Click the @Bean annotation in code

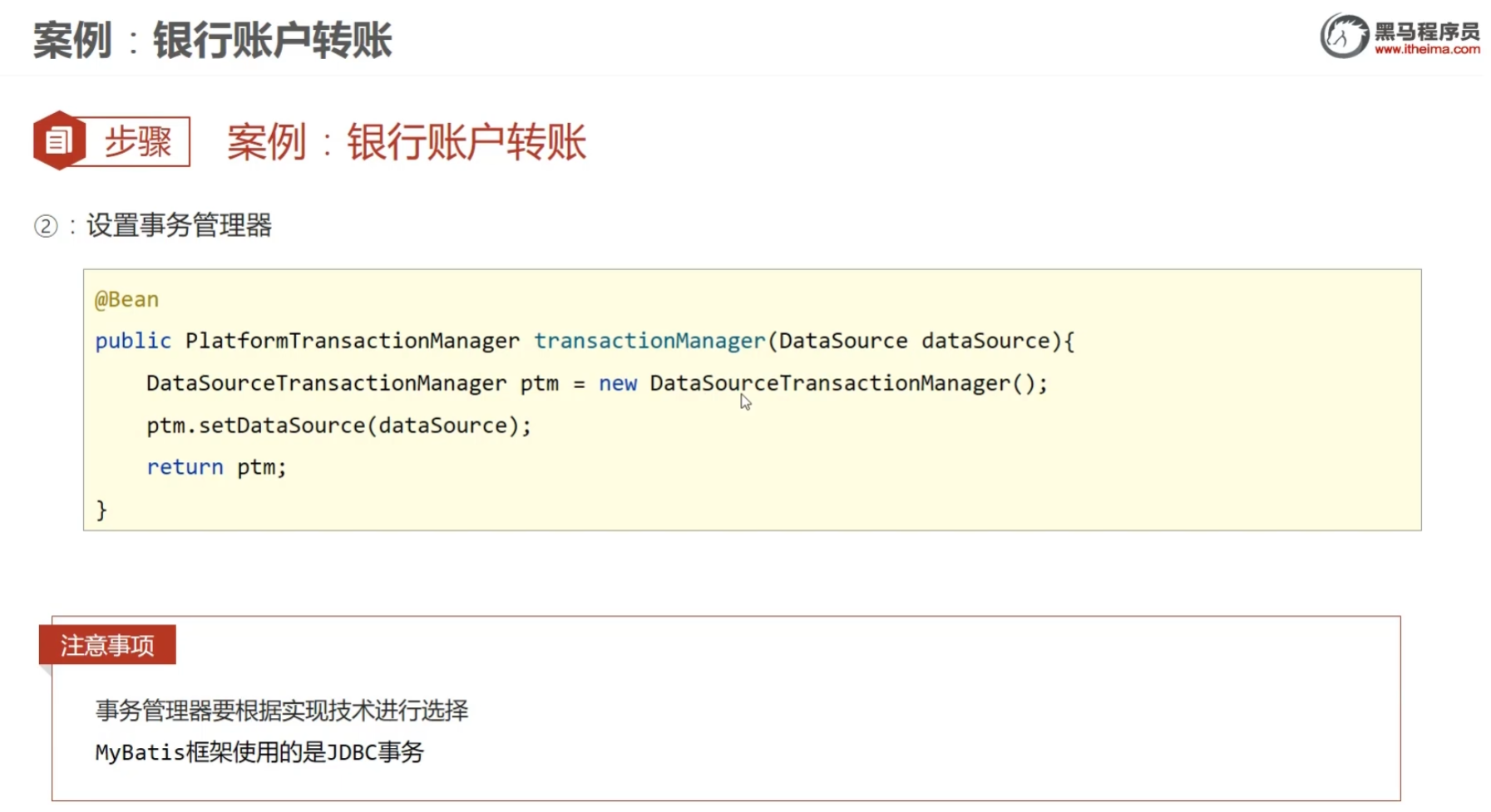pyautogui.click(x=126, y=299)
